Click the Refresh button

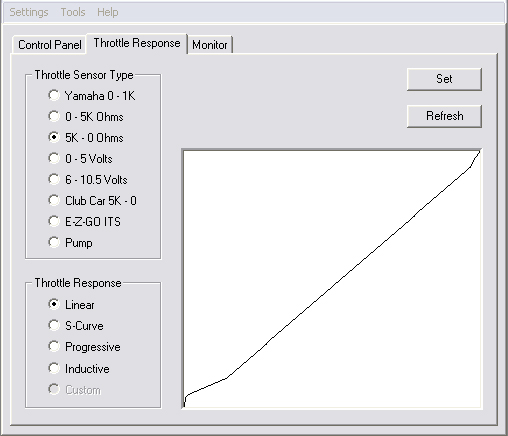[x=444, y=116]
